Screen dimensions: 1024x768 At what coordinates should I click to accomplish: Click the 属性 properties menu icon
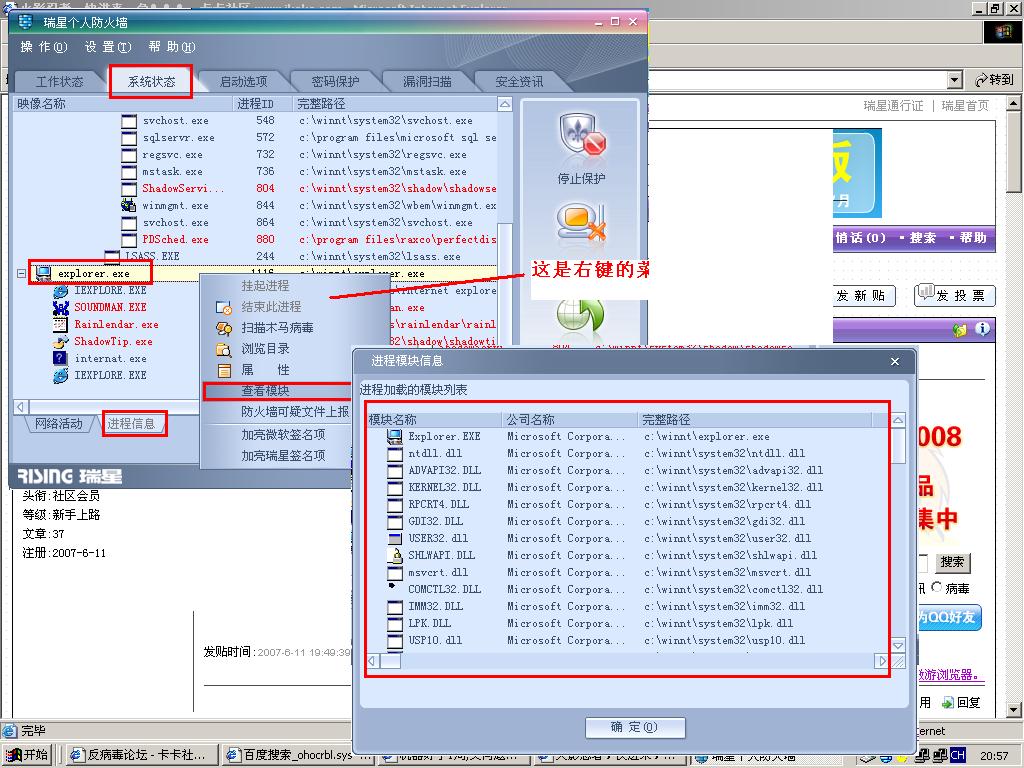tap(224, 370)
